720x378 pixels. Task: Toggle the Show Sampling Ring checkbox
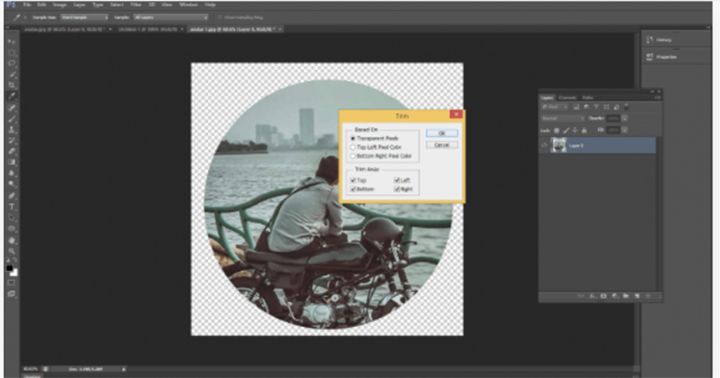click(x=220, y=17)
